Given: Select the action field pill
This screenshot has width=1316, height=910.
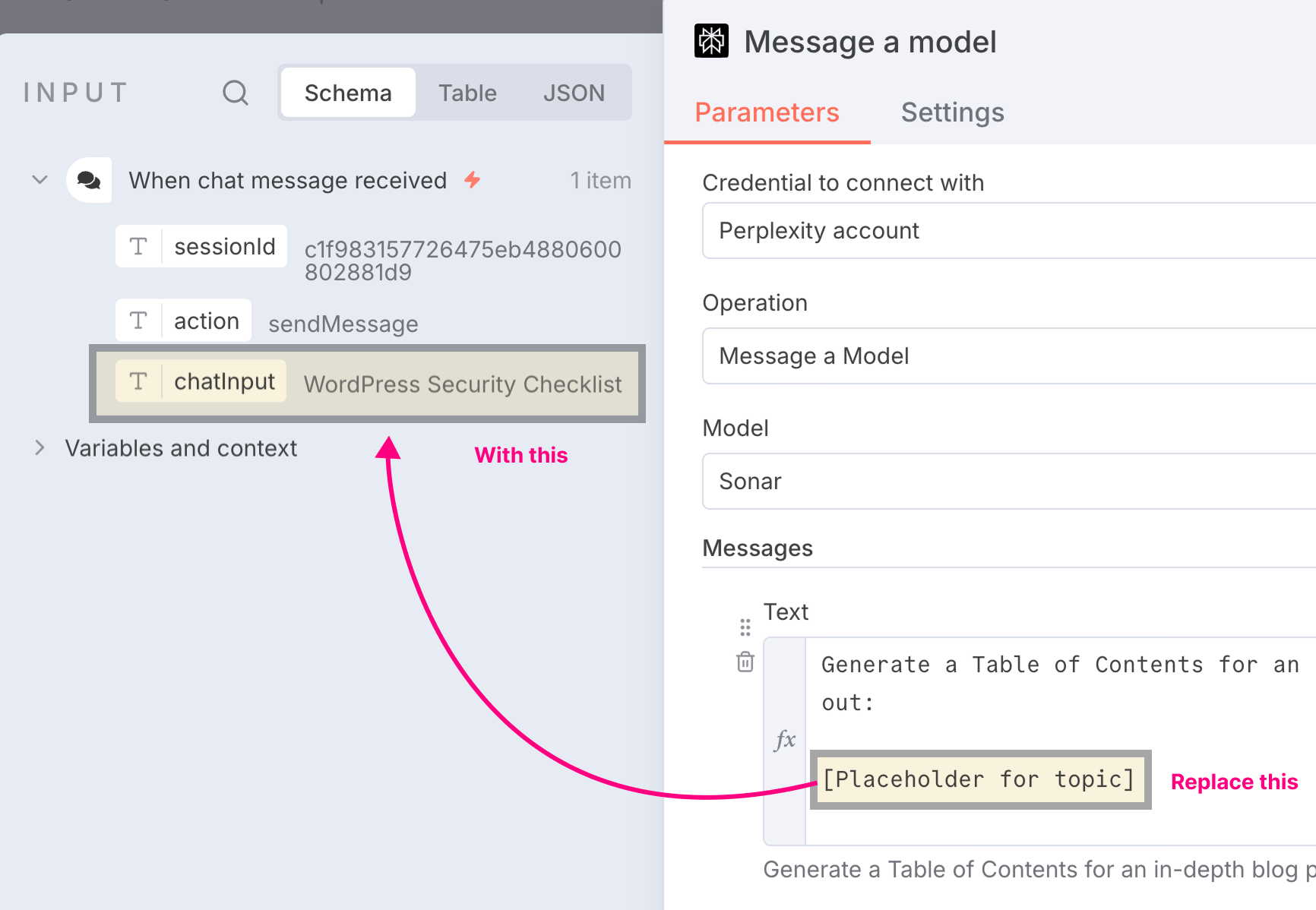Looking at the screenshot, I should (x=183, y=321).
